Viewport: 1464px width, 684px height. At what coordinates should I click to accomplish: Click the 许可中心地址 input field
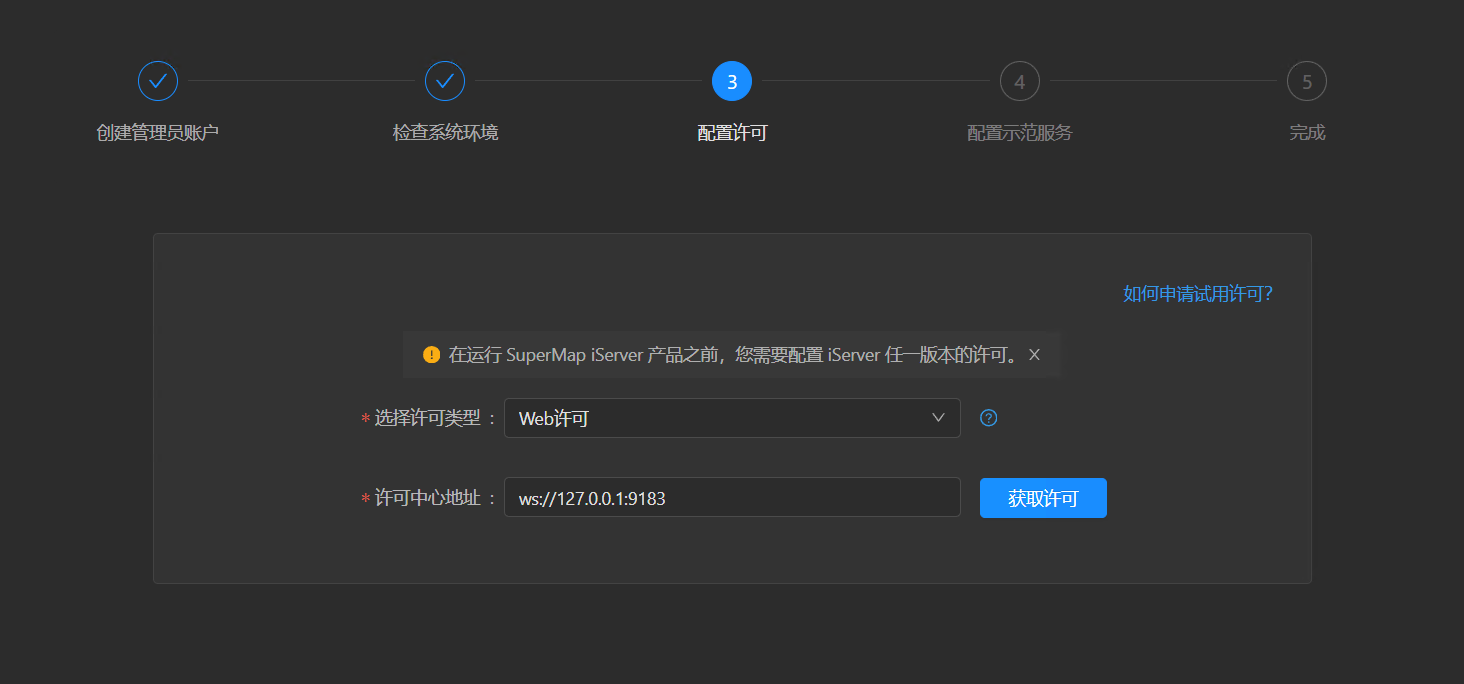click(x=732, y=498)
